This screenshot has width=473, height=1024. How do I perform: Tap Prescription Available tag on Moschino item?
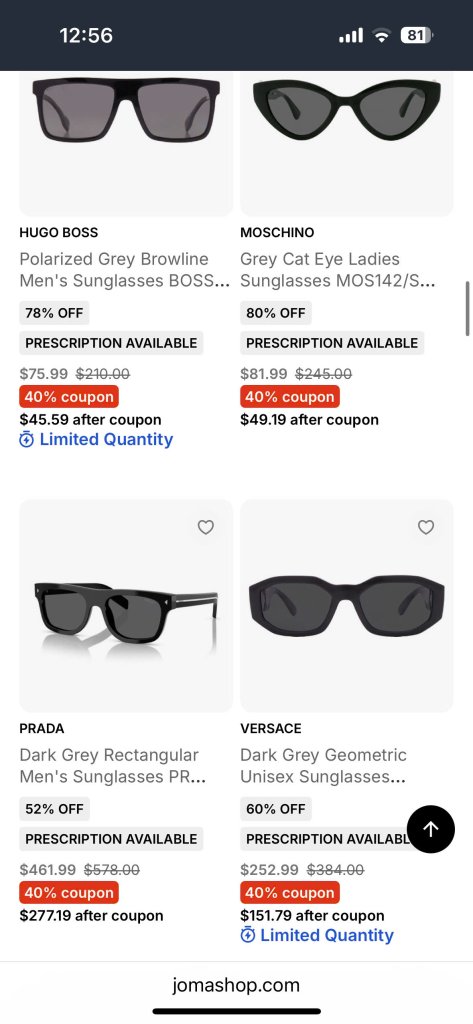(x=332, y=343)
